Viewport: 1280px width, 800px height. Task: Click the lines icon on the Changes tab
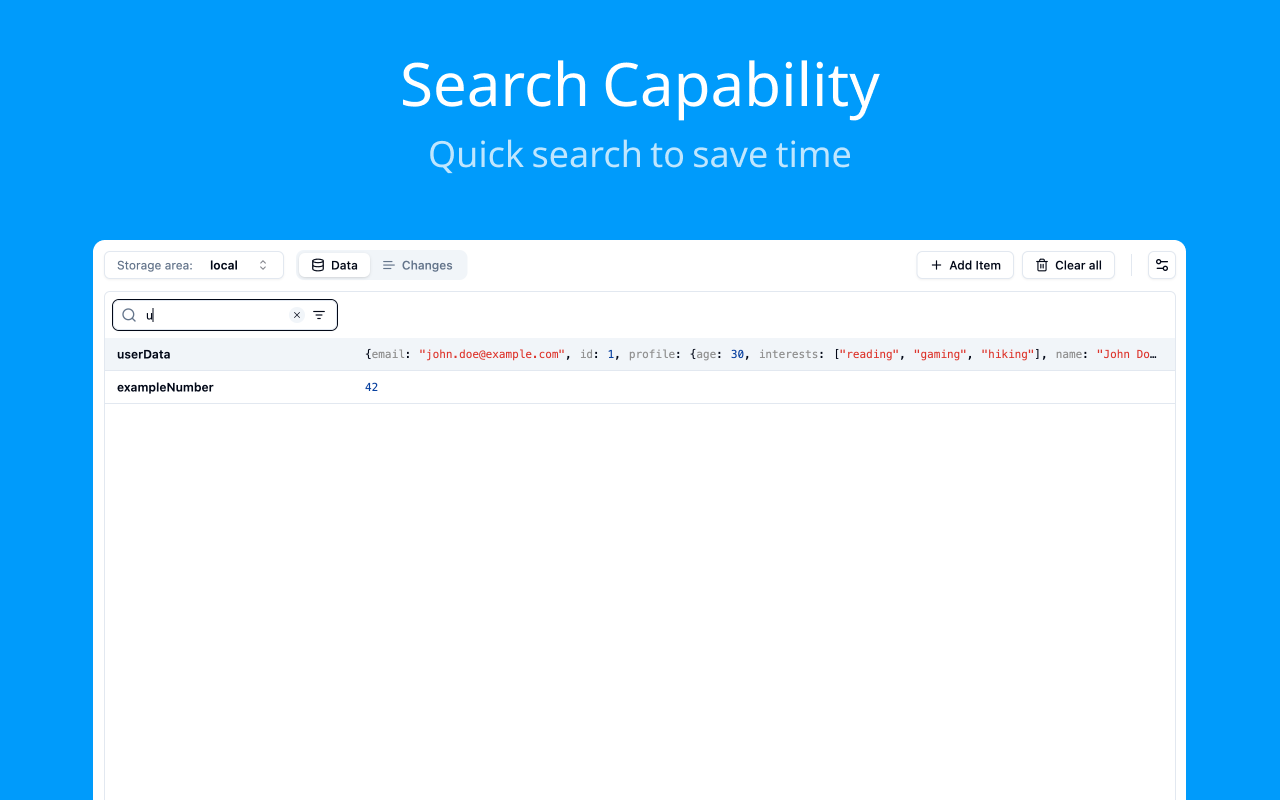click(389, 265)
